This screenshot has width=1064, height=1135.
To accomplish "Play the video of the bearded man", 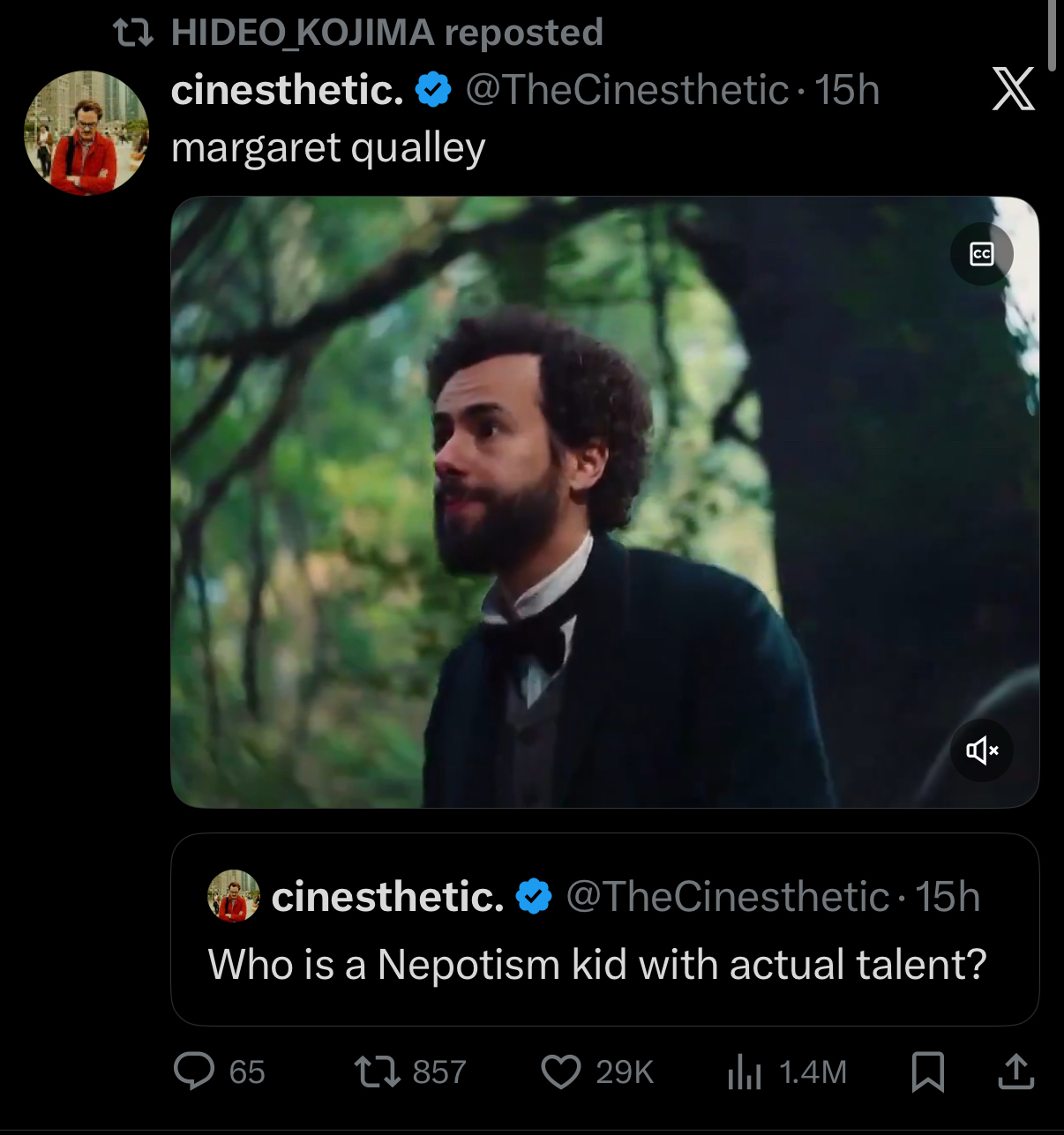I will 565,503.
